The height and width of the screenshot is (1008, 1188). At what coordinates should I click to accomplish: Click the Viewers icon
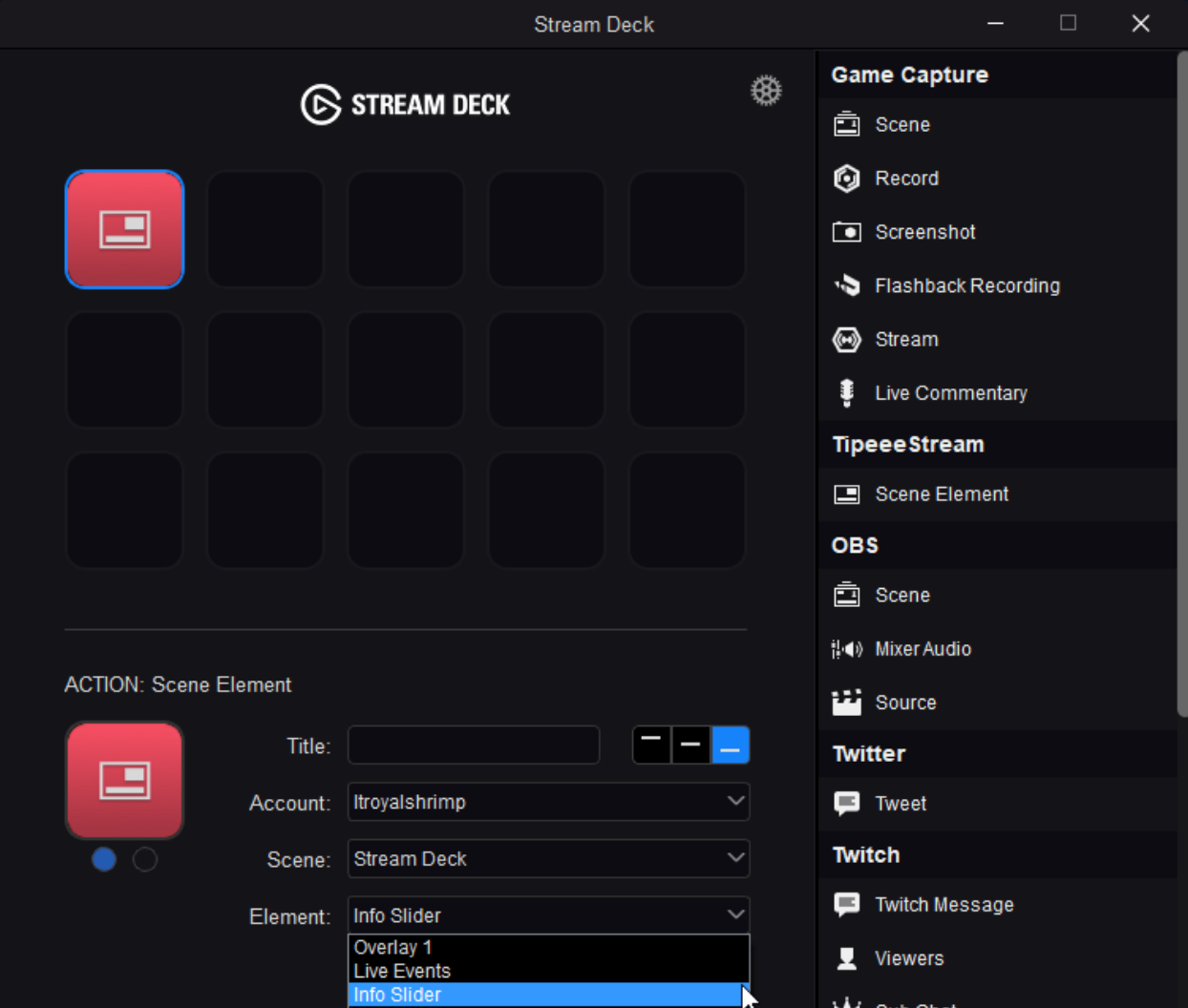click(846, 958)
